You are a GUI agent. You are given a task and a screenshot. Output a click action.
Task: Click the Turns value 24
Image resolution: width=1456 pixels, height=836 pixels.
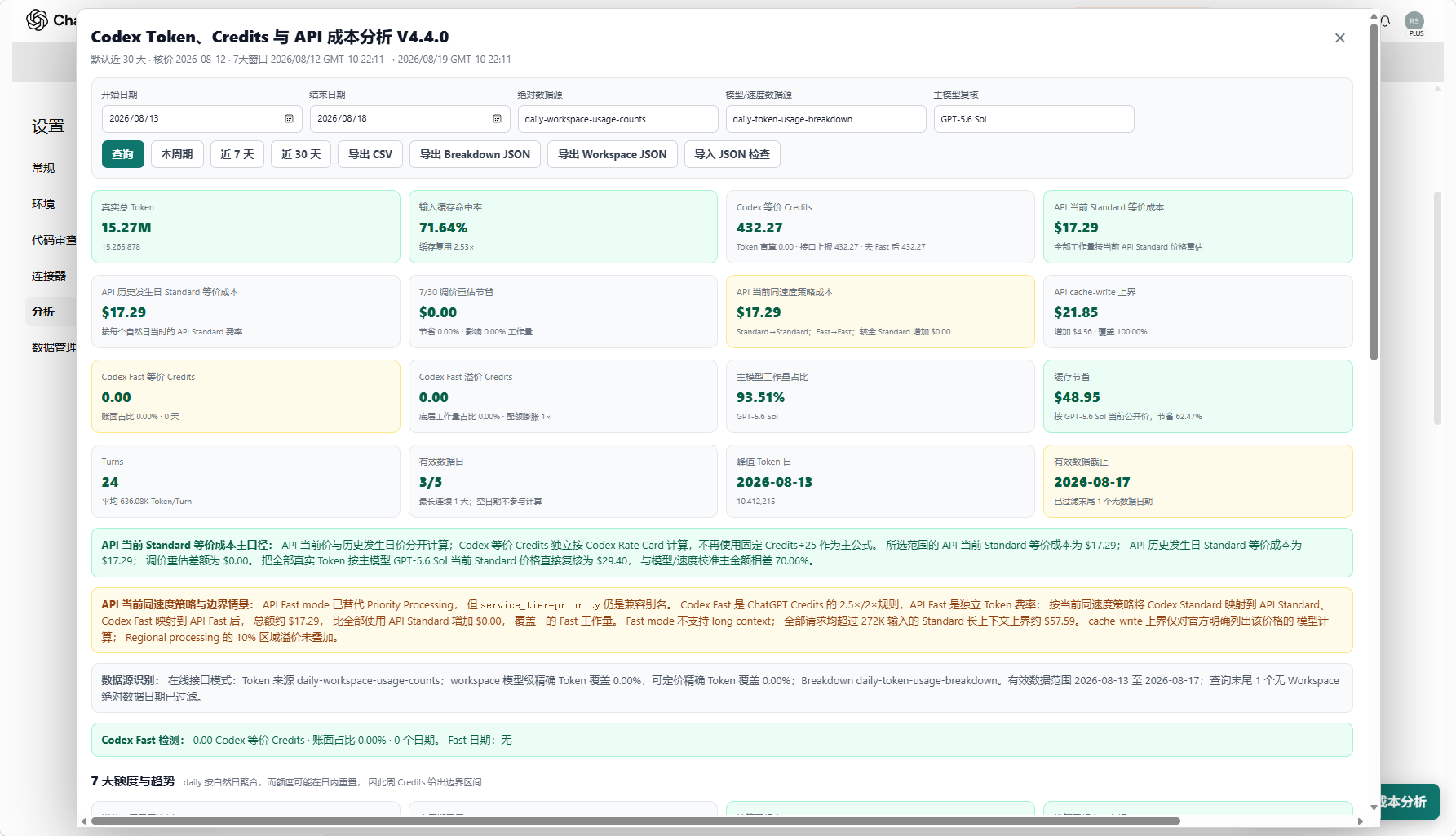(110, 483)
